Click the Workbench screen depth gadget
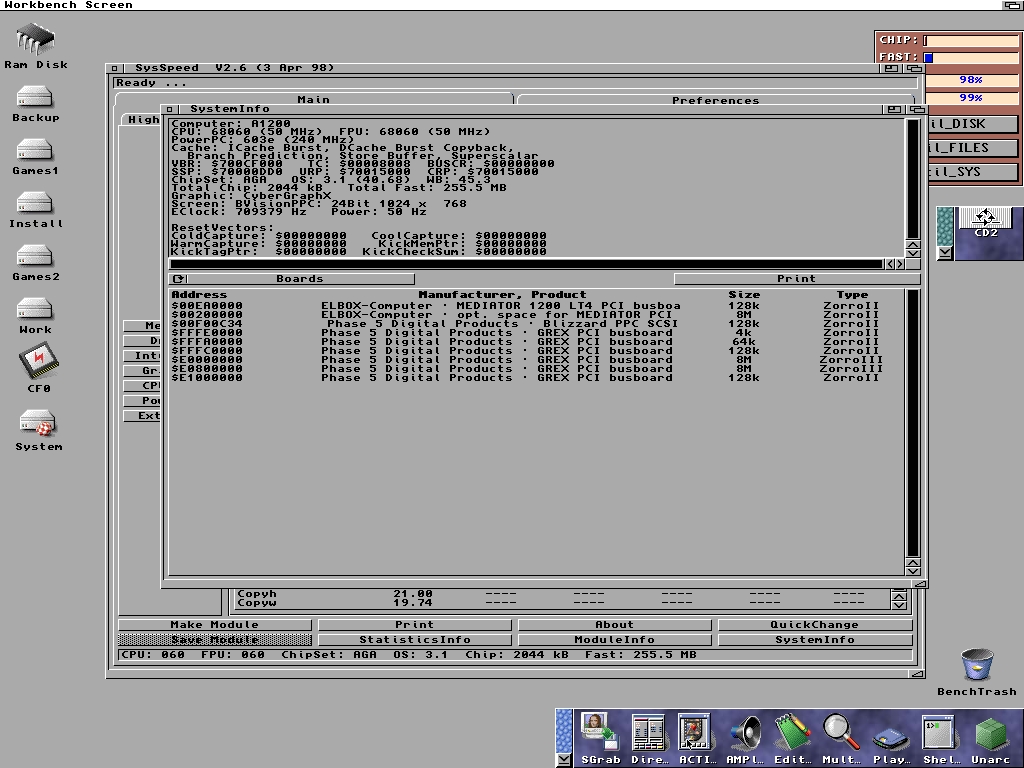The image size is (1024, 768). tap(1012, 5)
